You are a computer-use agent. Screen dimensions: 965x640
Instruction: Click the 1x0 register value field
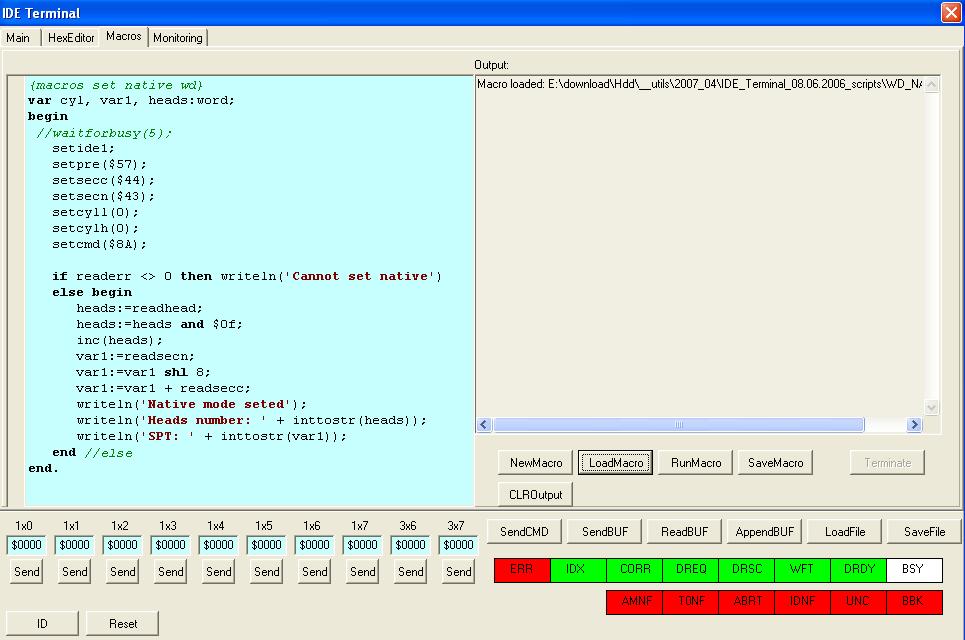click(x=26, y=545)
